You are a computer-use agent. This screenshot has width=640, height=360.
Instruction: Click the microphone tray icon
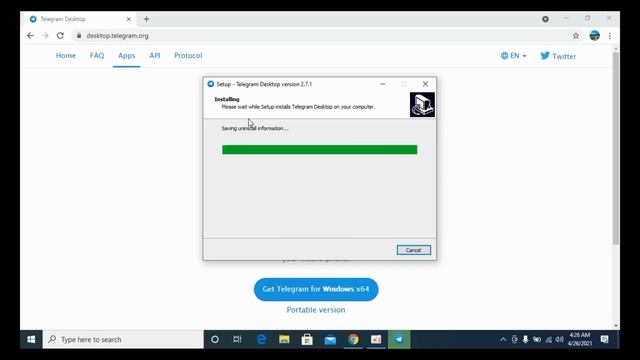[x=525, y=340]
